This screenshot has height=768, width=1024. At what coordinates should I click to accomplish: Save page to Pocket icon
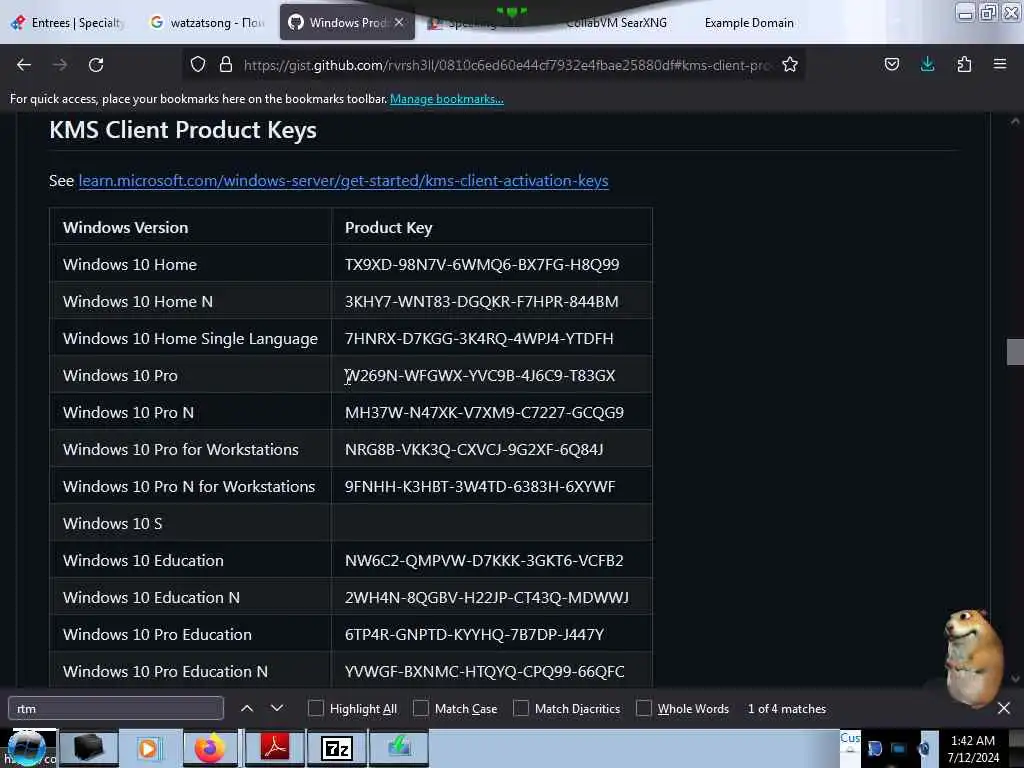pos(892,64)
